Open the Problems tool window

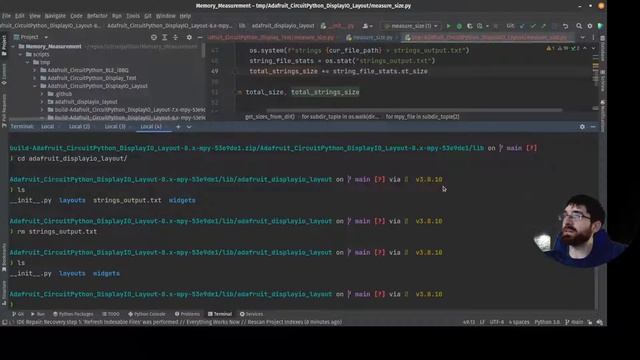pos(187,314)
